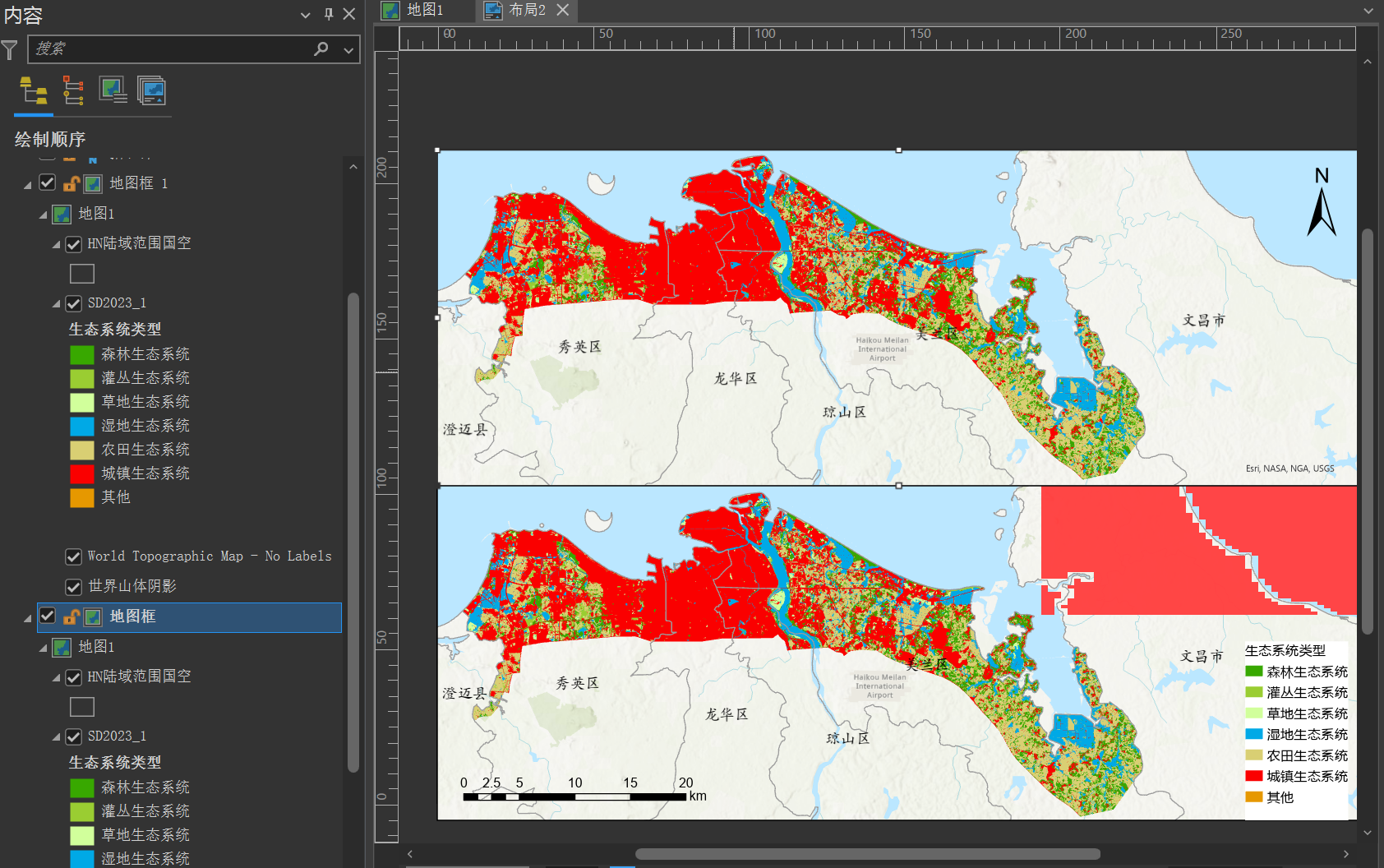Click the red 城镇生态系统 symbol swatch
This screenshot has width=1384, height=868.
tap(81, 473)
